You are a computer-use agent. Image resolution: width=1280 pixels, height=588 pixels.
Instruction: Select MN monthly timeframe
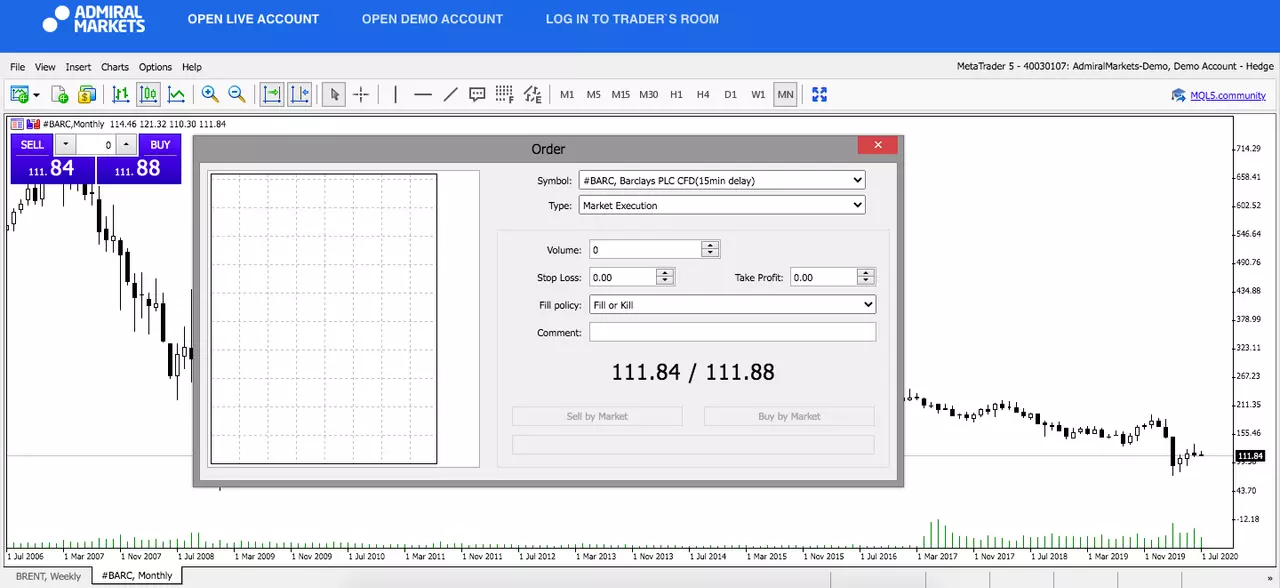[x=785, y=95]
